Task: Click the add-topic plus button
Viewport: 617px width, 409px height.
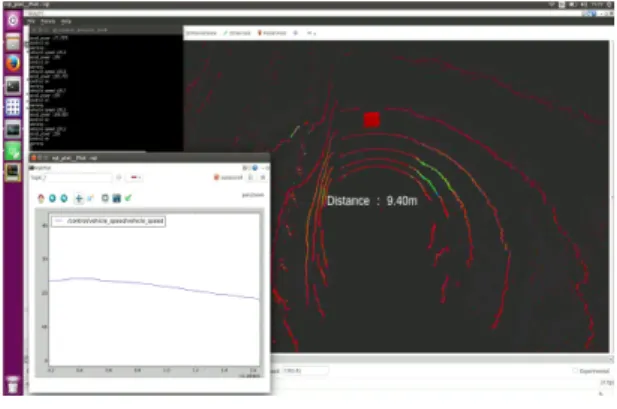Action: tap(119, 178)
